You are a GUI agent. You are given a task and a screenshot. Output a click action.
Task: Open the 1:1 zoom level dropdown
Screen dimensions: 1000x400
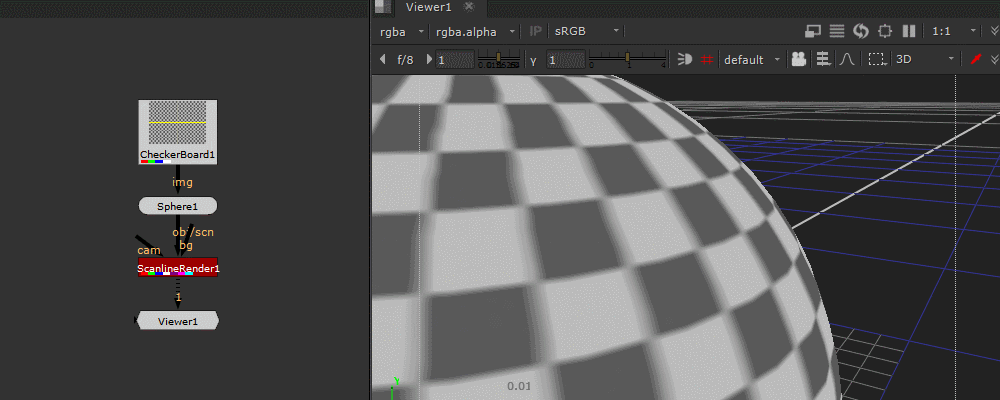pyautogui.click(x=954, y=31)
